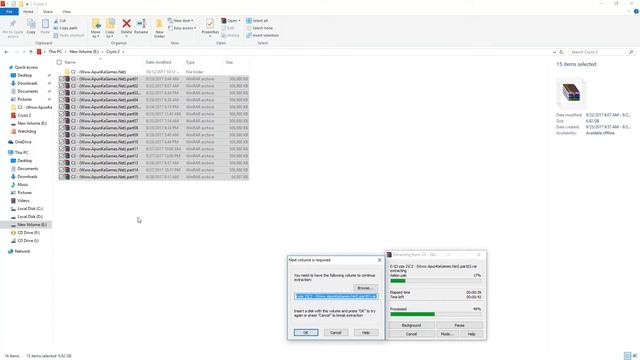640x360 pixels.
Task: Click Select none in the ribbon
Action: click(x=259, y=28)
